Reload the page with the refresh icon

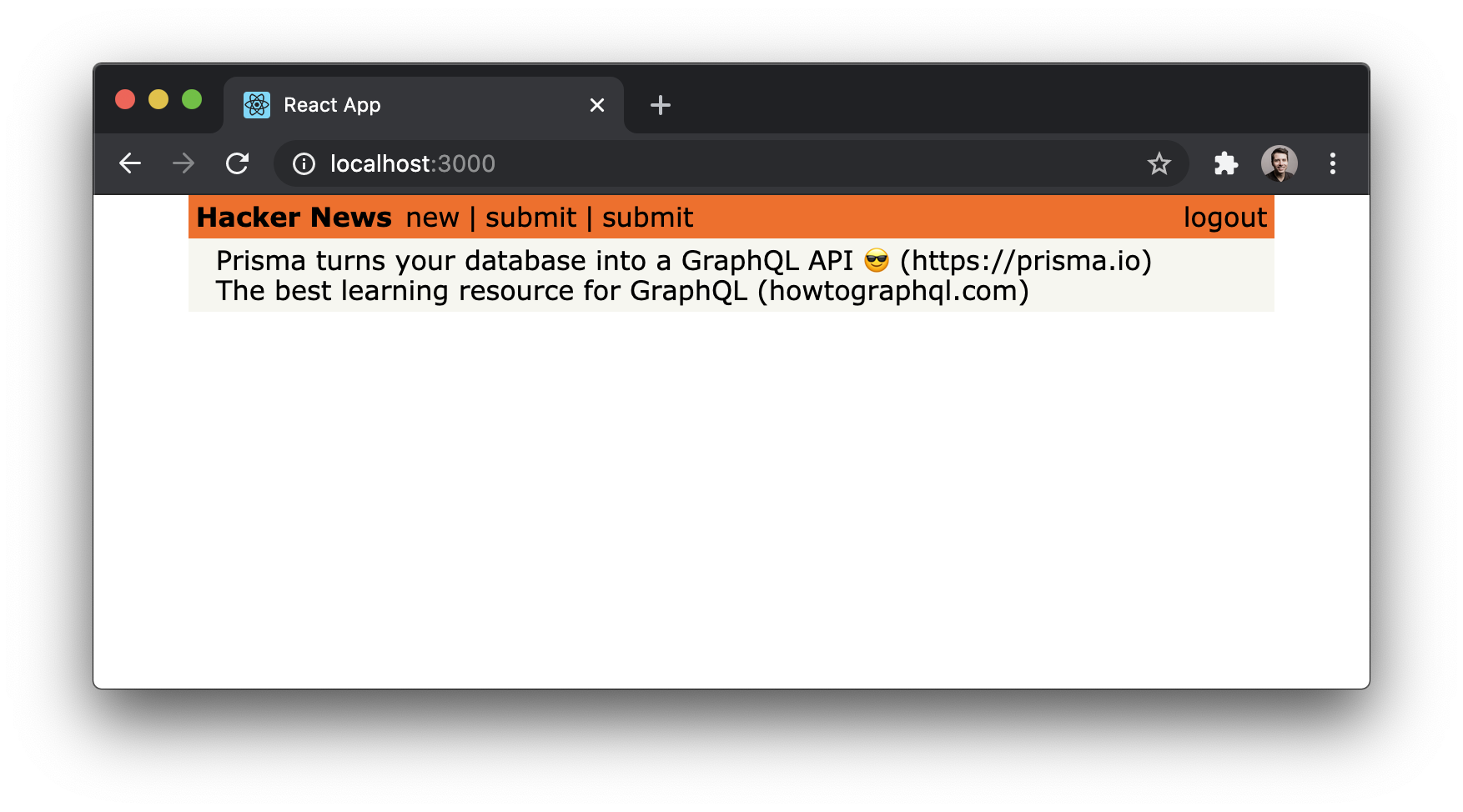point(238,163)
